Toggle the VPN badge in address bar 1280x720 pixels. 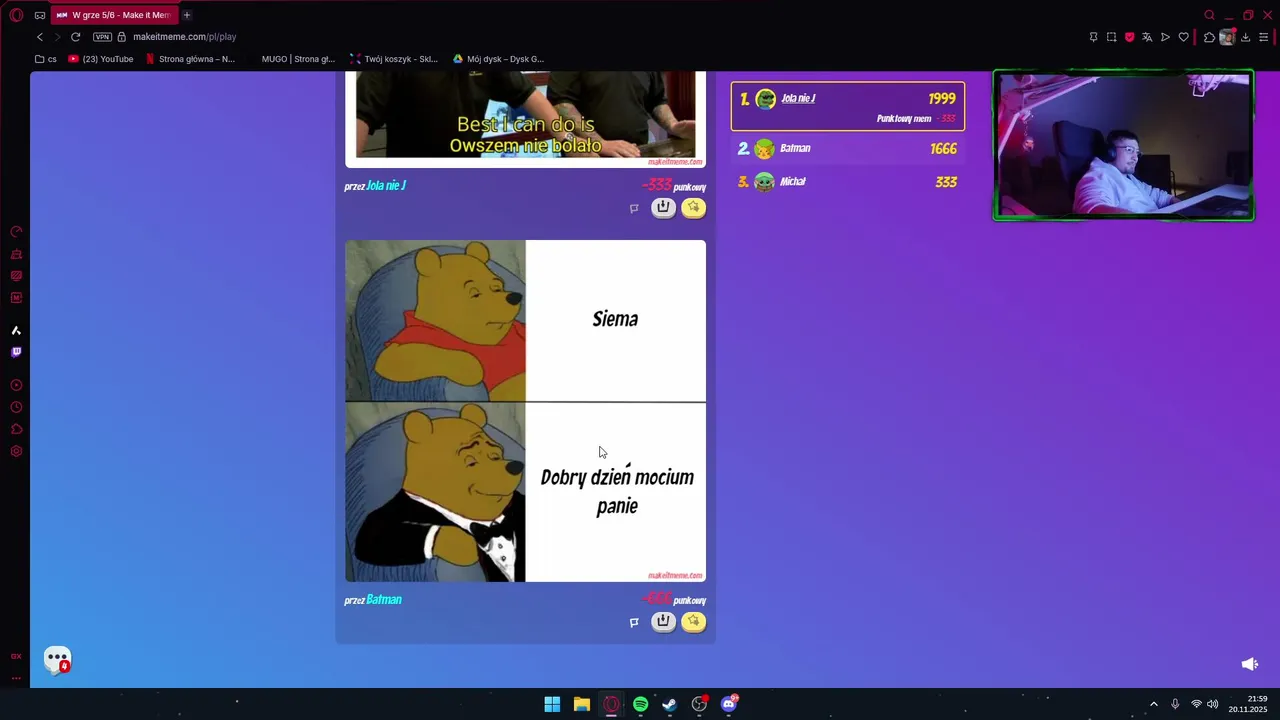[x=102, y=37]
